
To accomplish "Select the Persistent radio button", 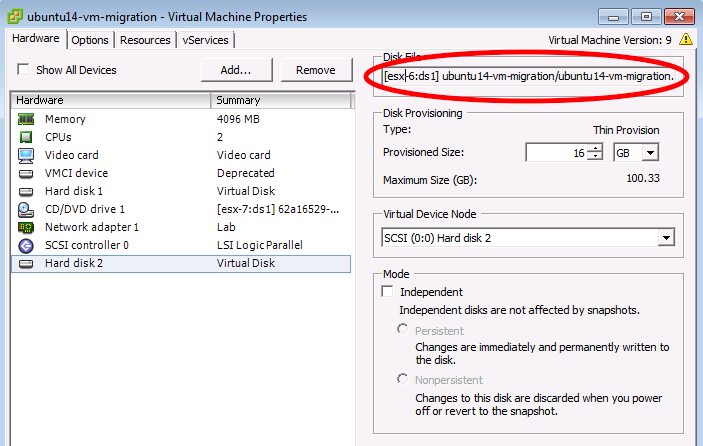I will [403, 329].
